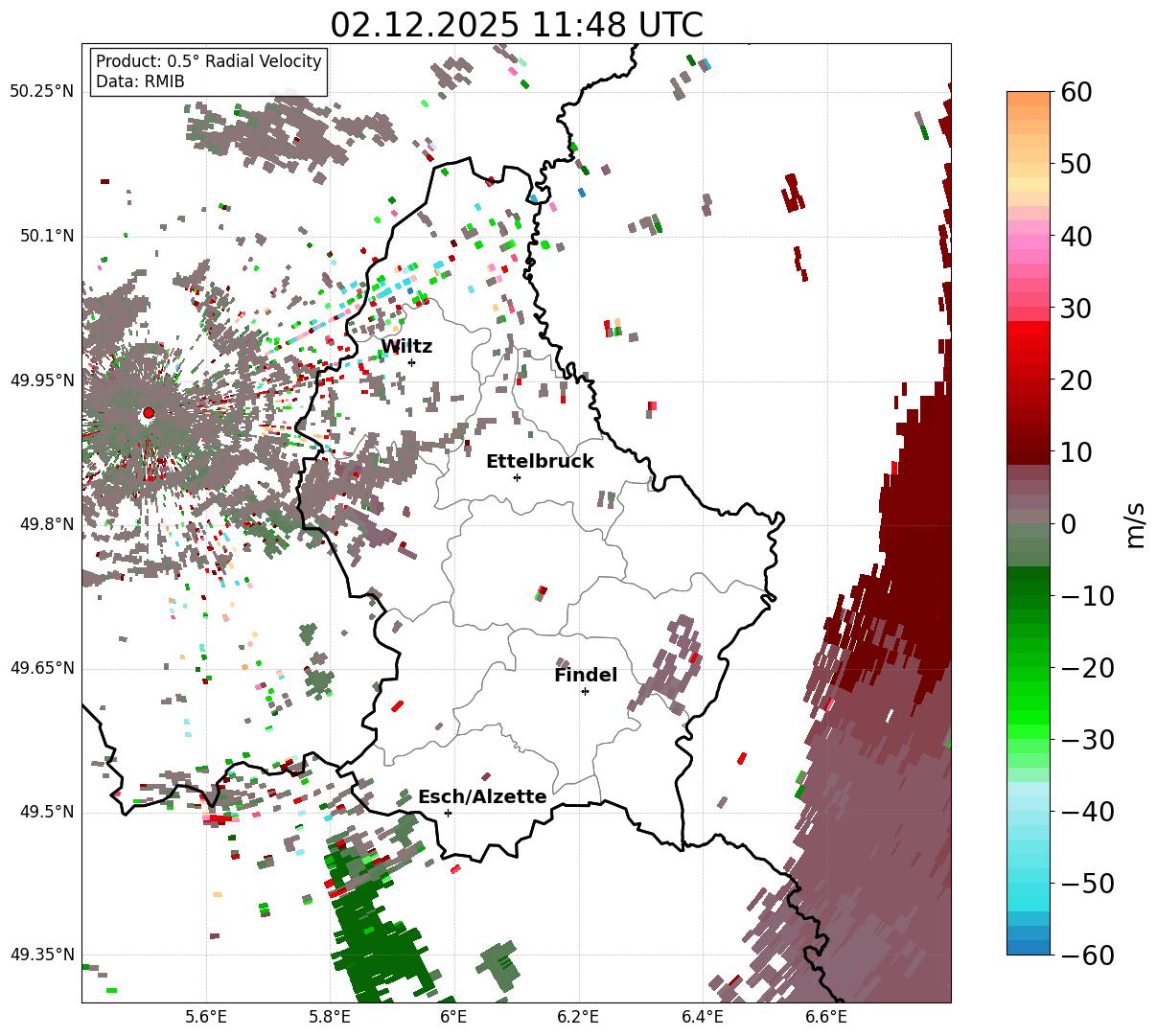Image resolution: width=1157 pixels, height=1036 pixels.
Task: Click the colorbar −60 tick label
Action: (1087, 955)
